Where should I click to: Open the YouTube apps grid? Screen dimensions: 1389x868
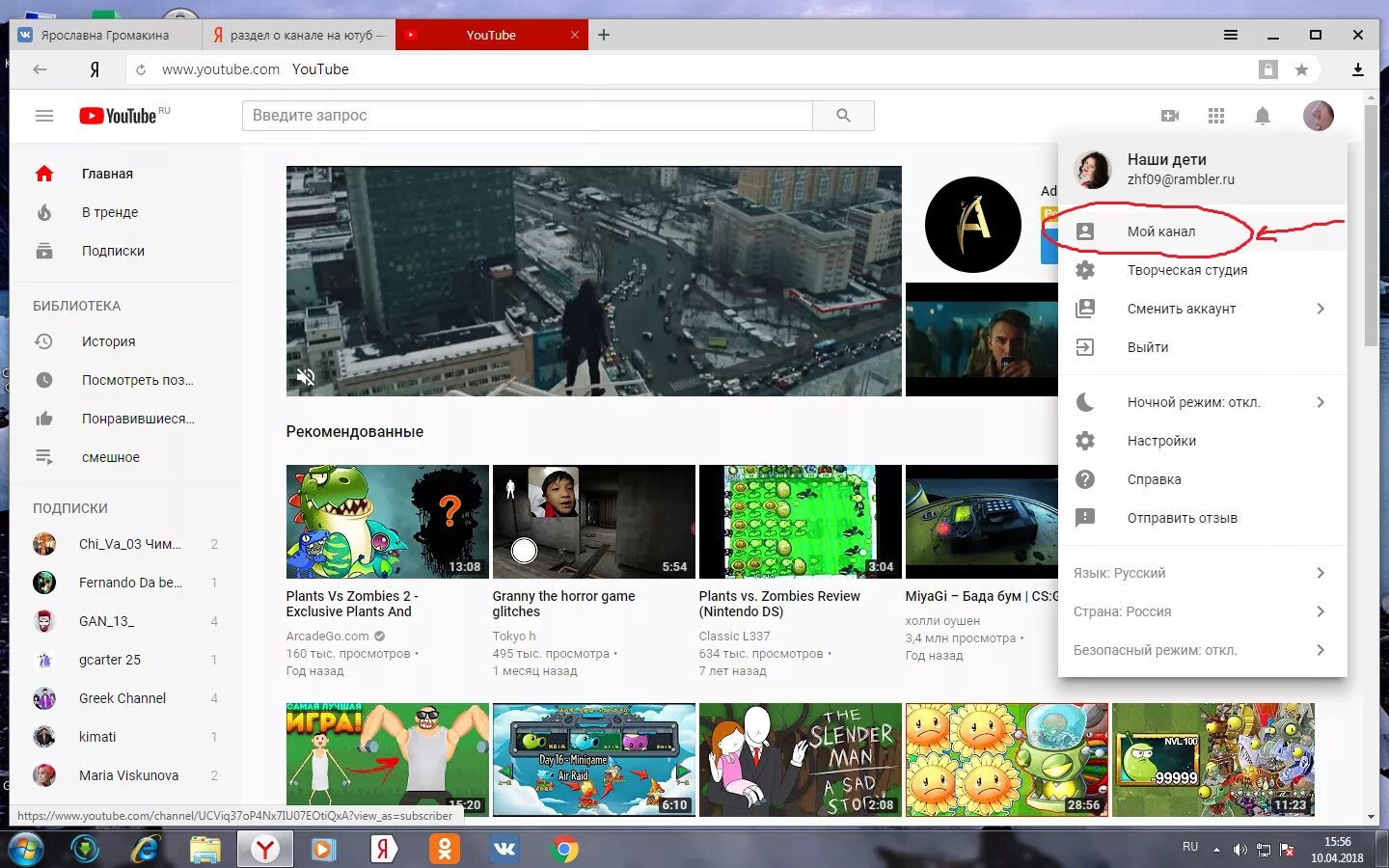click(1216, 116)
